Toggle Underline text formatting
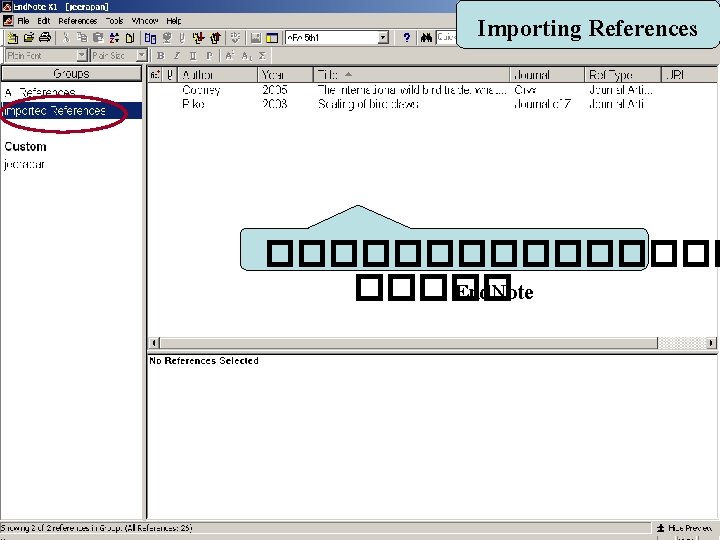This screenshot has height=540, width=720. (x=193, y=56)
